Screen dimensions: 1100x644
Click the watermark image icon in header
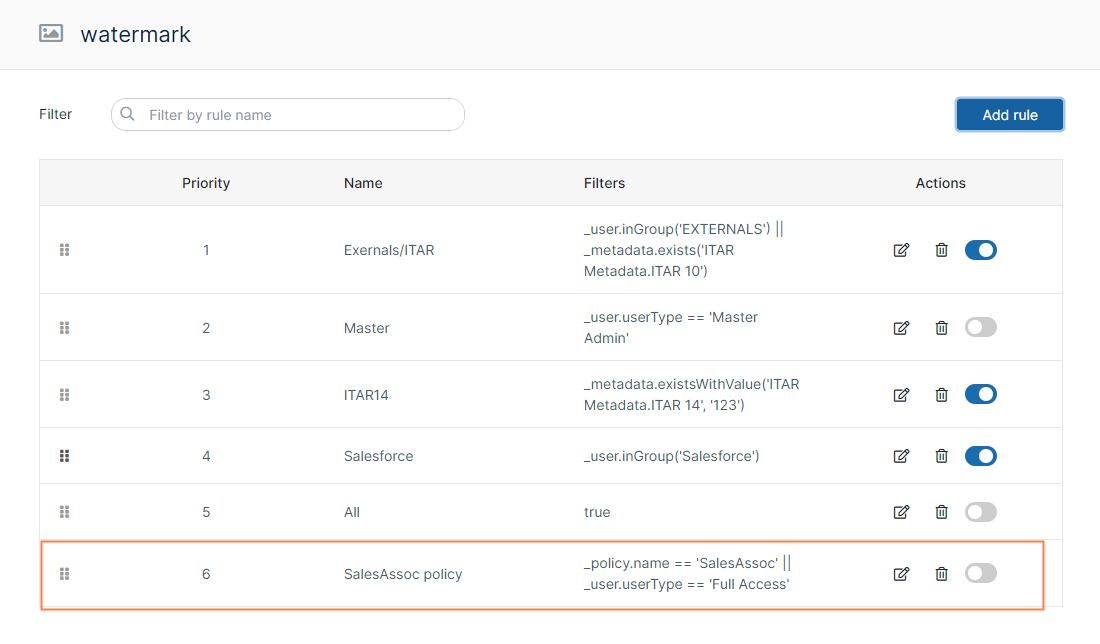coord(51,34)
